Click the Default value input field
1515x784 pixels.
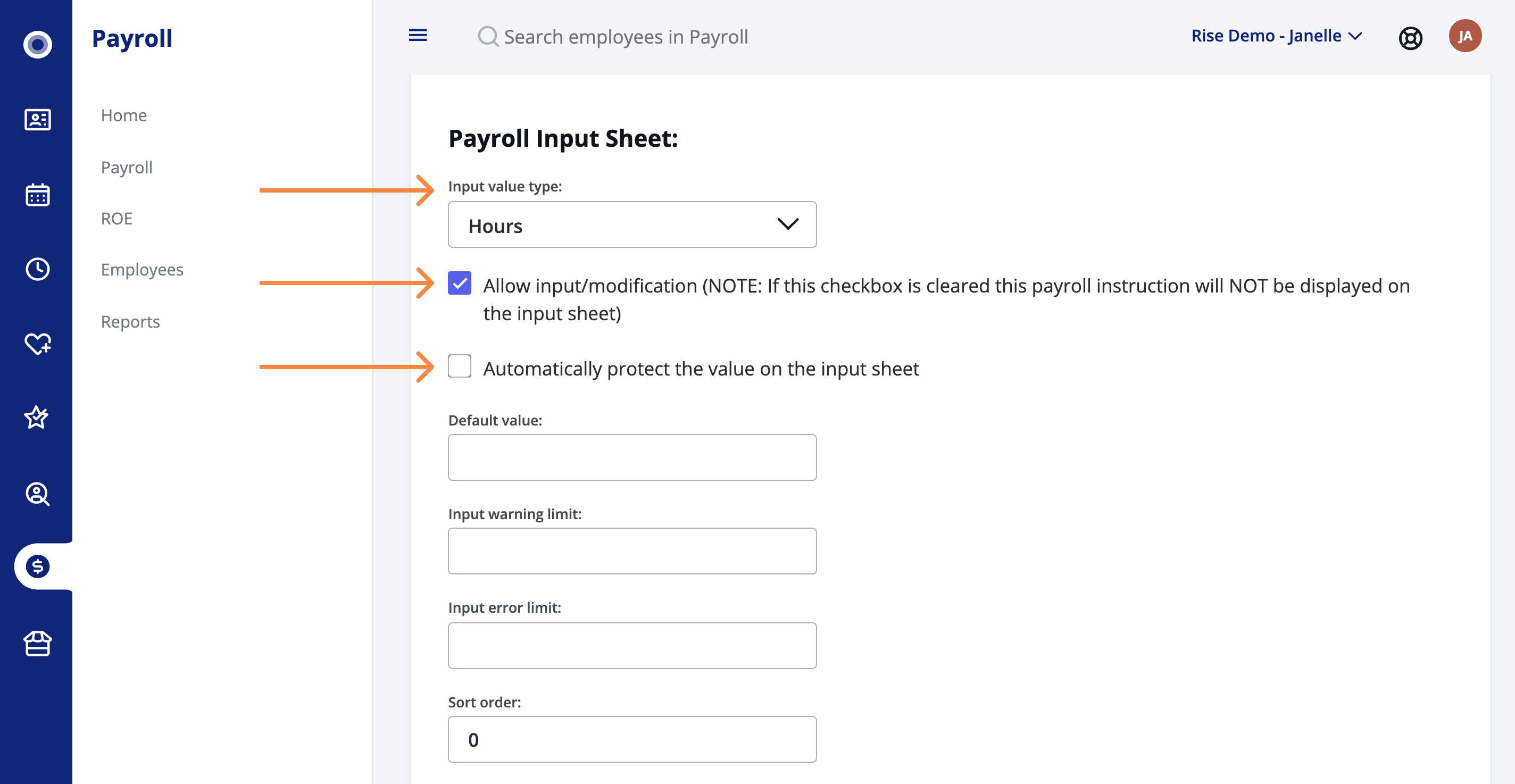point(631,457)
